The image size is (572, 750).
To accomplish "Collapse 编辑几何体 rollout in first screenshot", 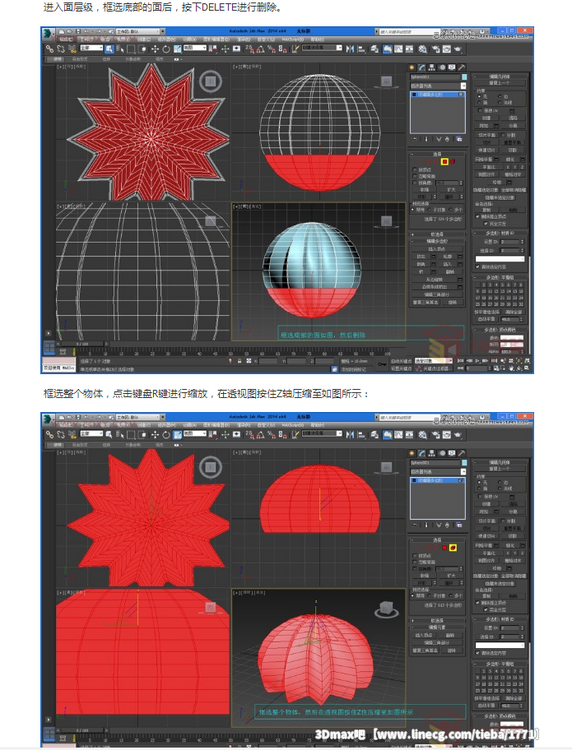I will pyautogui.click(x=500, y=76).
